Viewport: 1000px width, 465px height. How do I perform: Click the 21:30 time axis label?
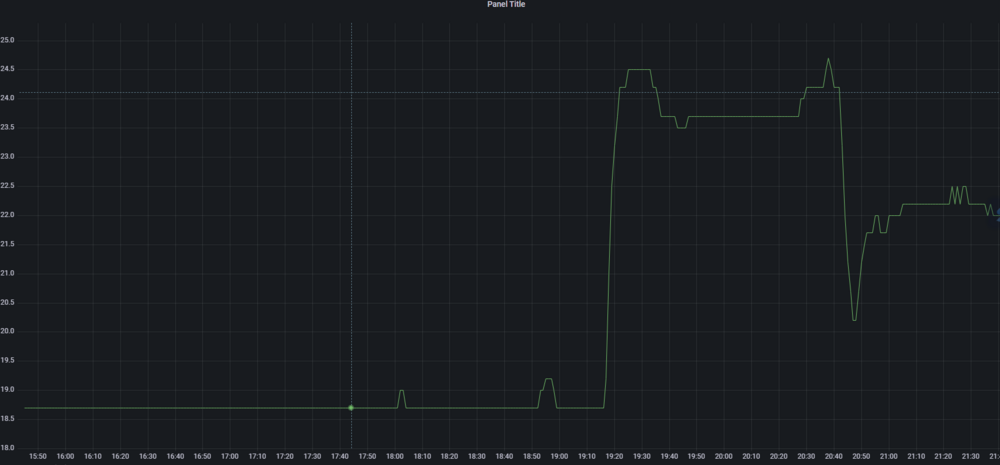coord(970,457)
